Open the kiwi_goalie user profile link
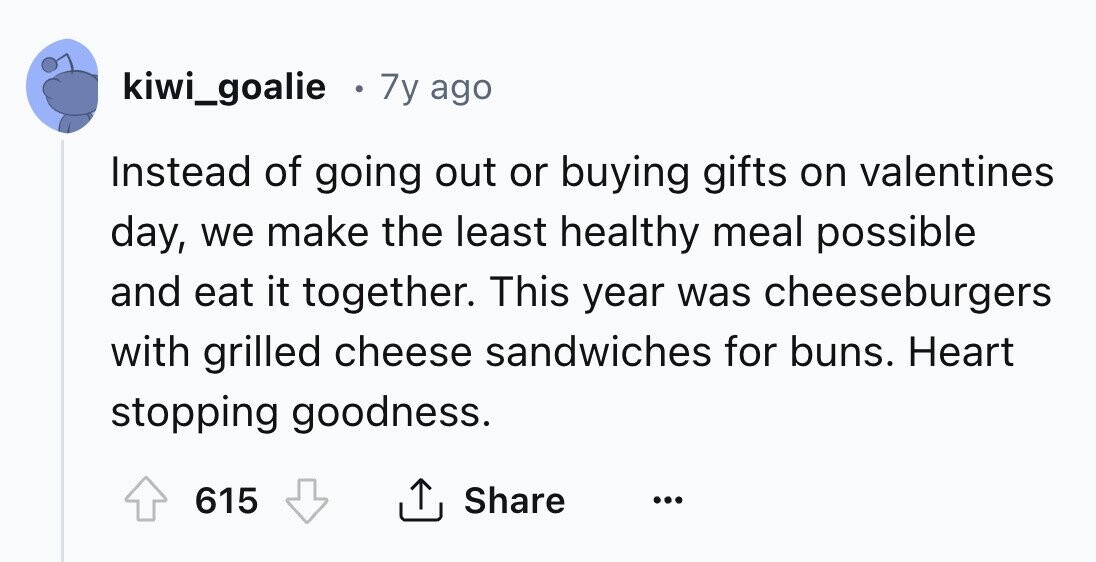 point(224,87)
